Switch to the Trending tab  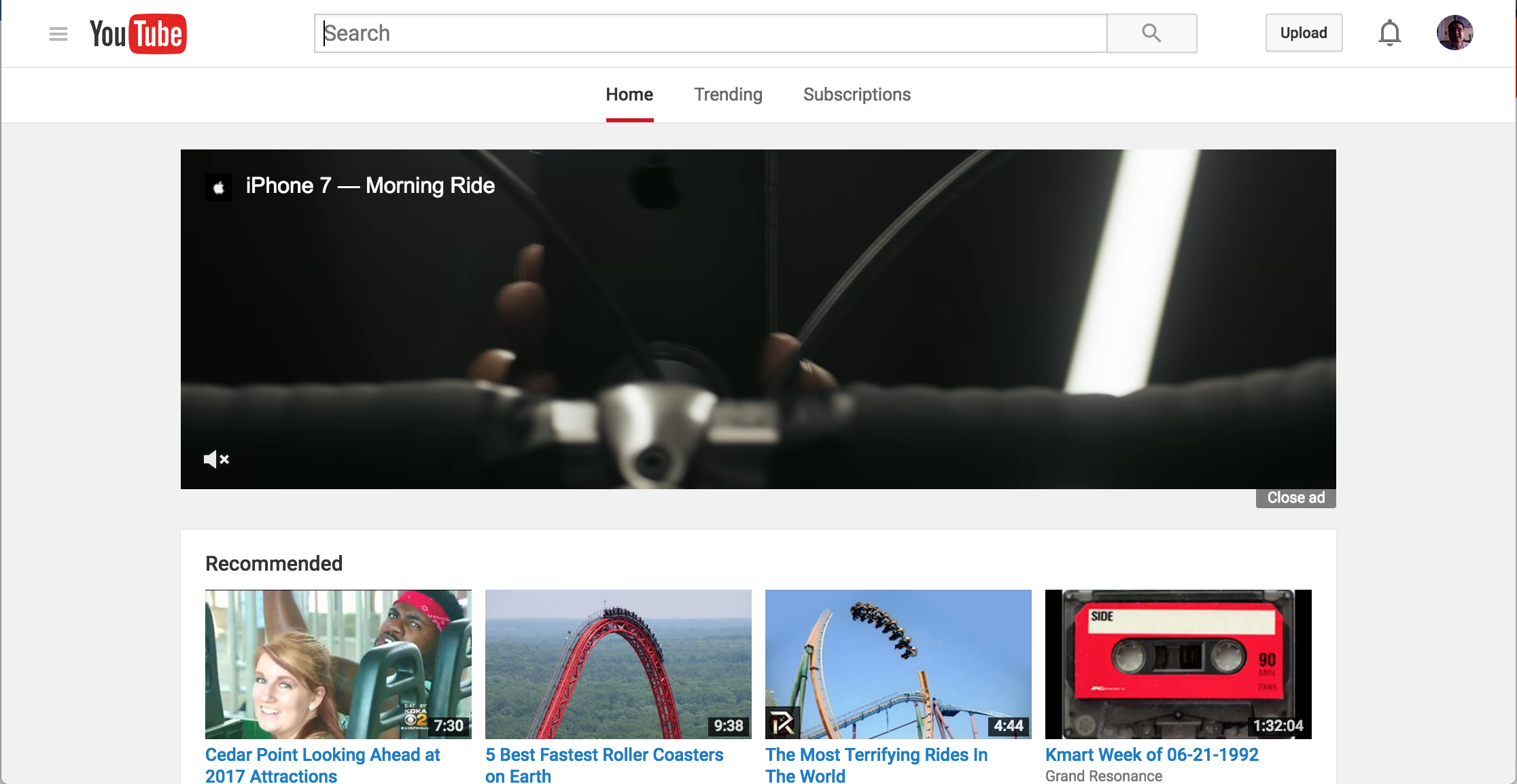coord(728,94)
